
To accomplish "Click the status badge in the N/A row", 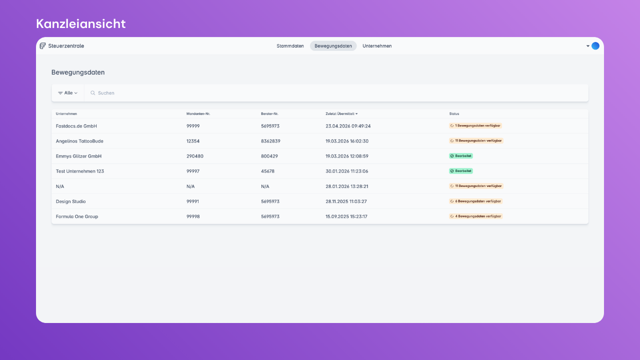I will 476,186.
